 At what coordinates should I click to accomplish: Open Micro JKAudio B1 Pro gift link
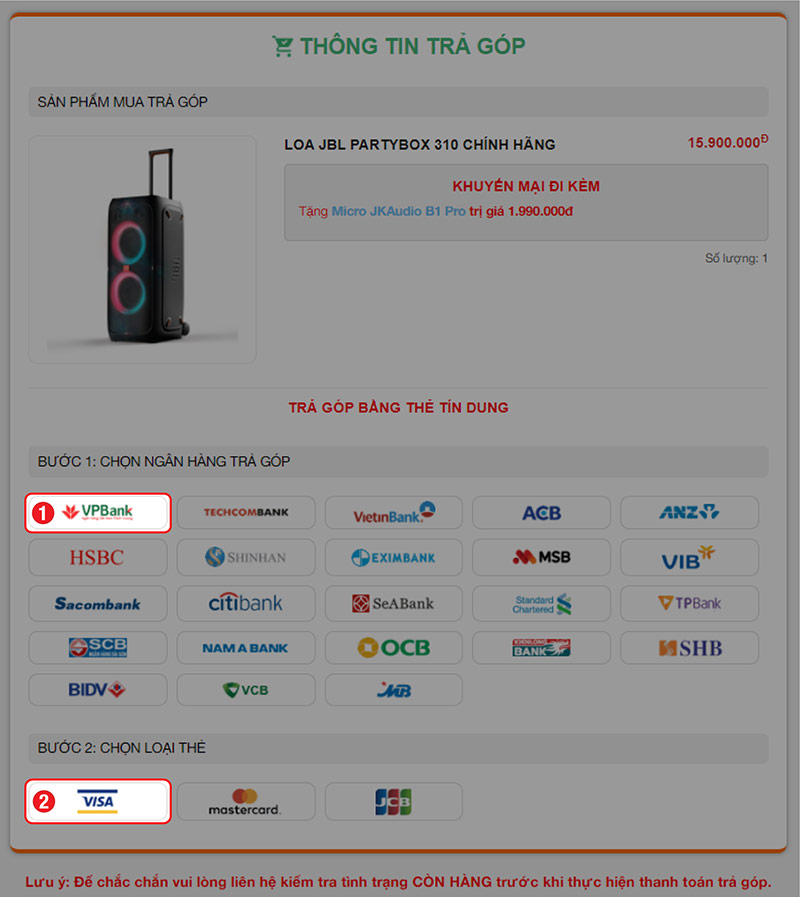tap(399, 211)
